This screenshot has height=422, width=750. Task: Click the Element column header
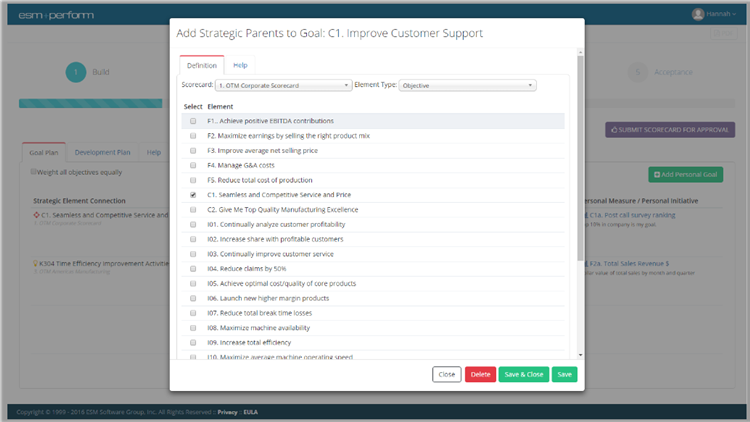click(220, 107)
